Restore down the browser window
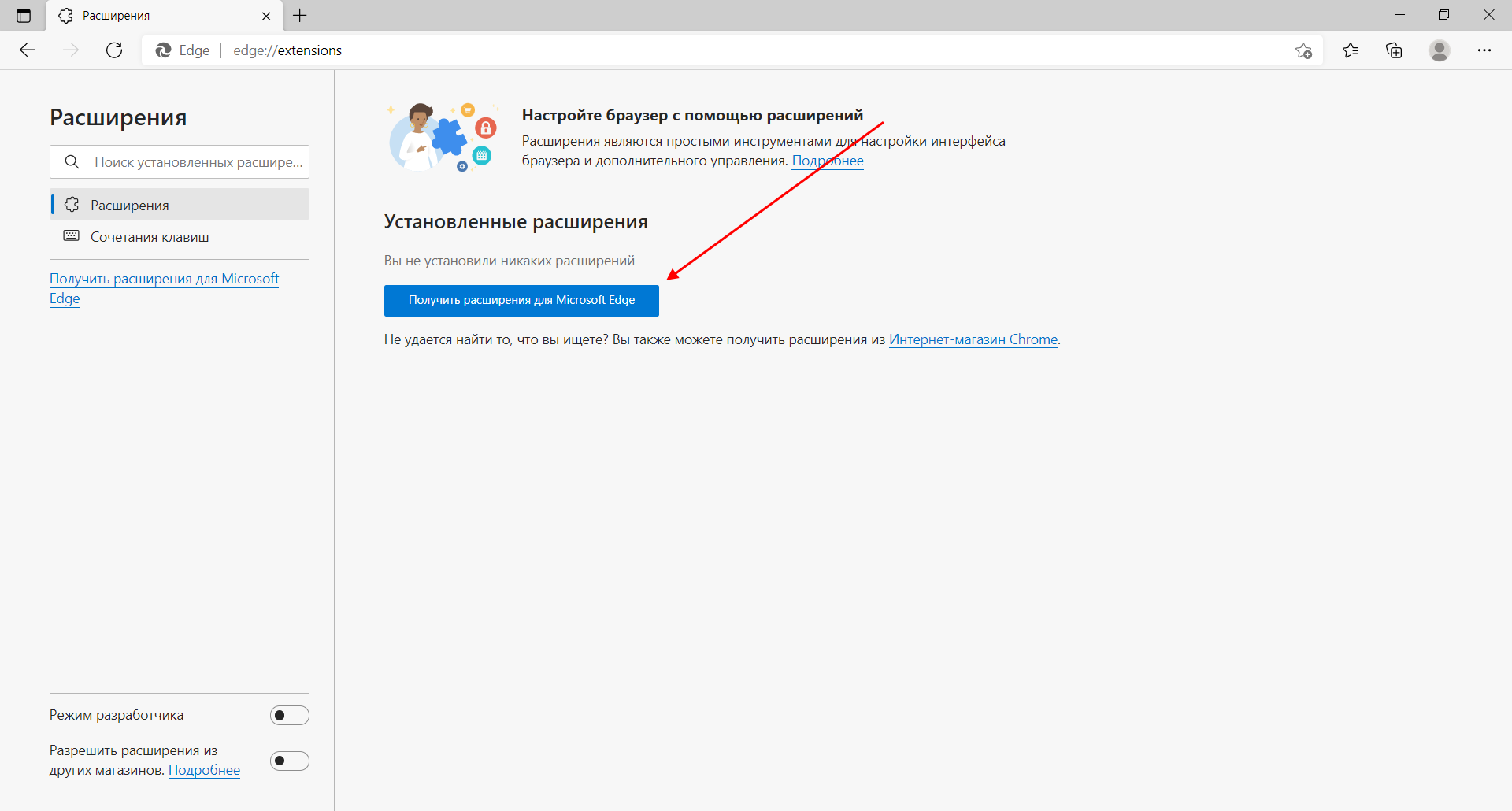 pyautogui.click(x=1443, y=15)
